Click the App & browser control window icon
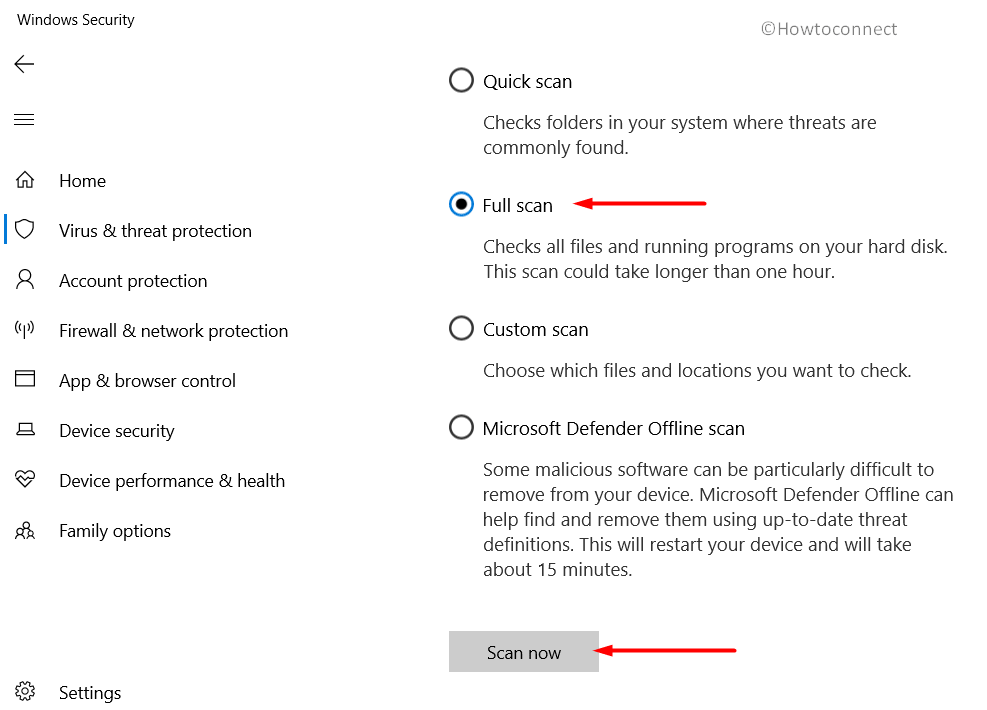Viewport: 987px width, 710px height. [25, 379]
